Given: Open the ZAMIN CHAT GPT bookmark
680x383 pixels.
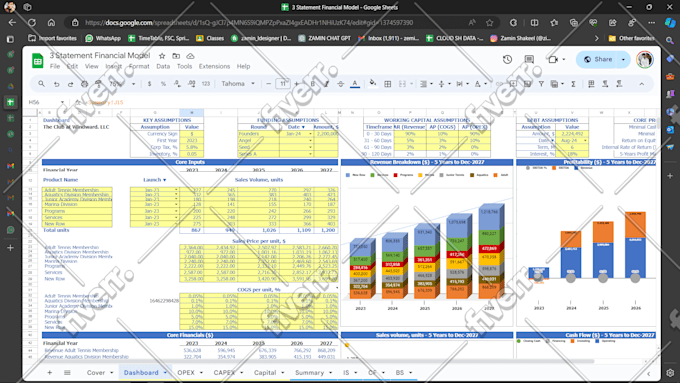Looking at the screenshot, I should pos(324,38).
